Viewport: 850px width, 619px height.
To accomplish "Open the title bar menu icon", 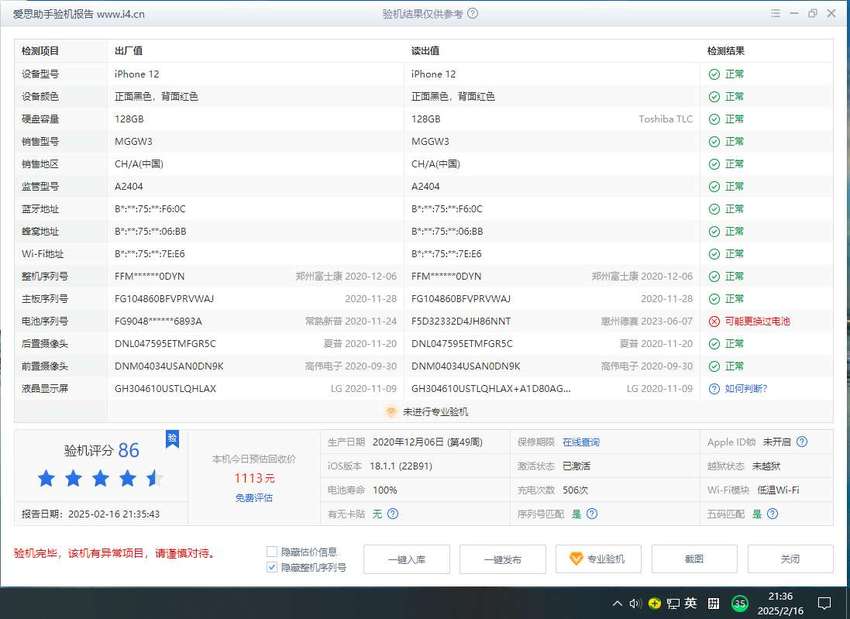I will click(776, 14).
